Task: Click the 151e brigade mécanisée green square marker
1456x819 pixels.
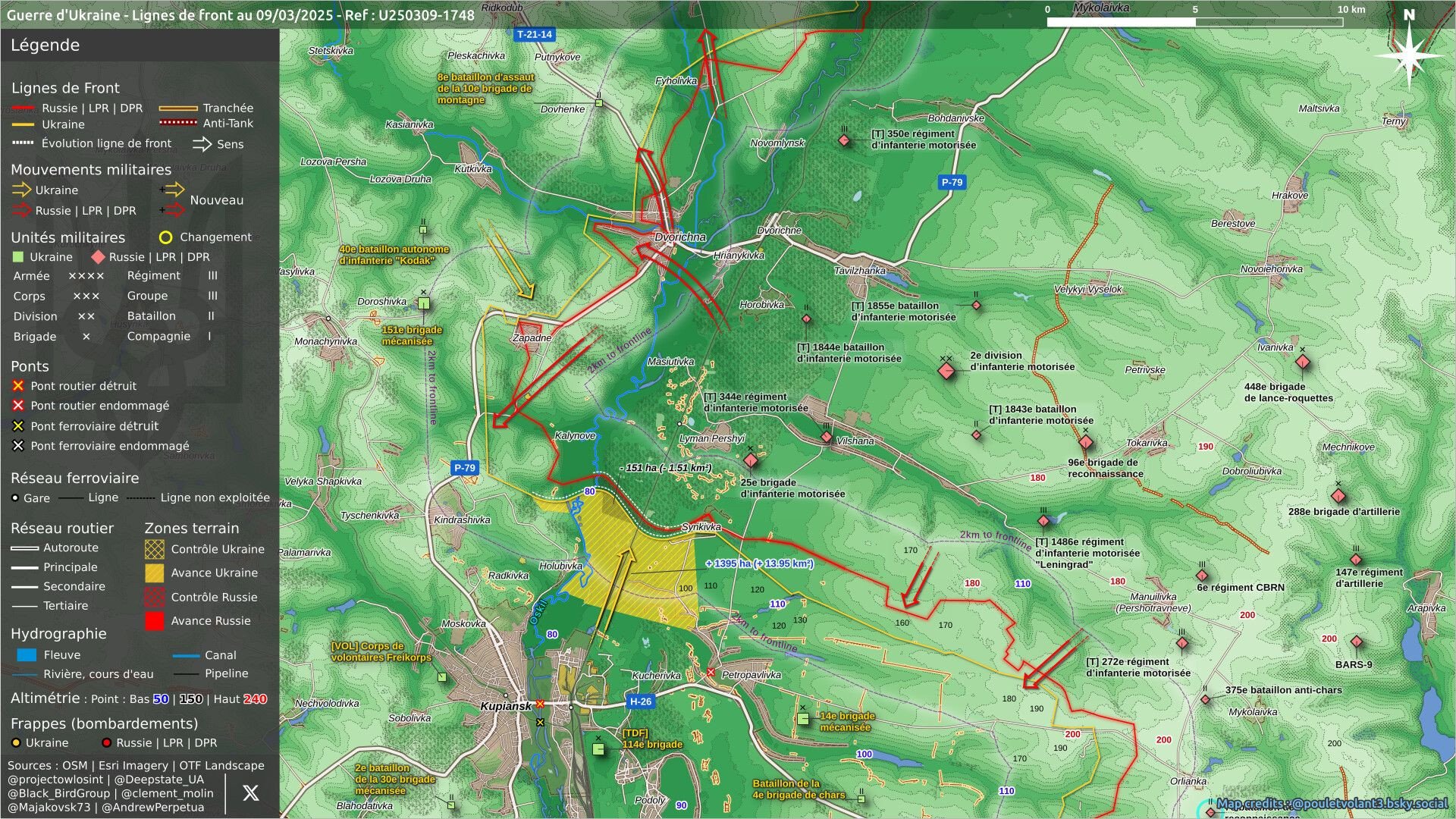Action: [x=424, y=303]
